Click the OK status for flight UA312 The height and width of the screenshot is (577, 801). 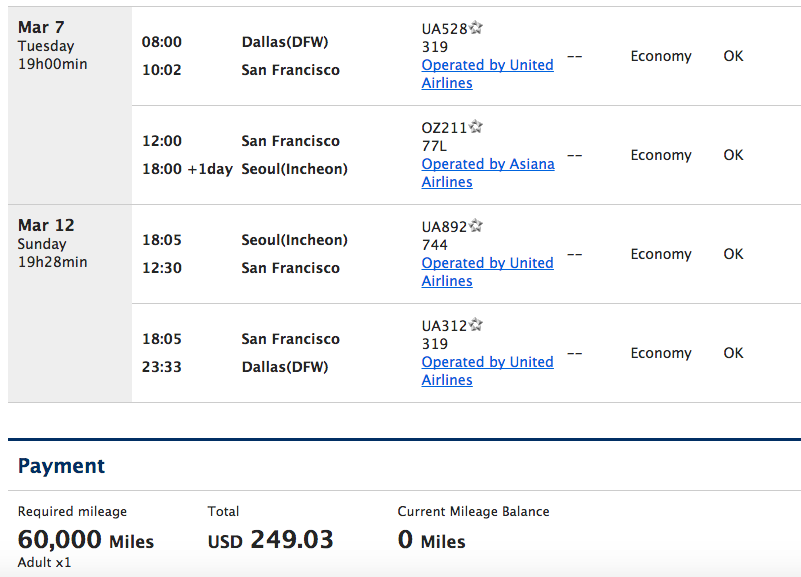click(x=734, y=353)
